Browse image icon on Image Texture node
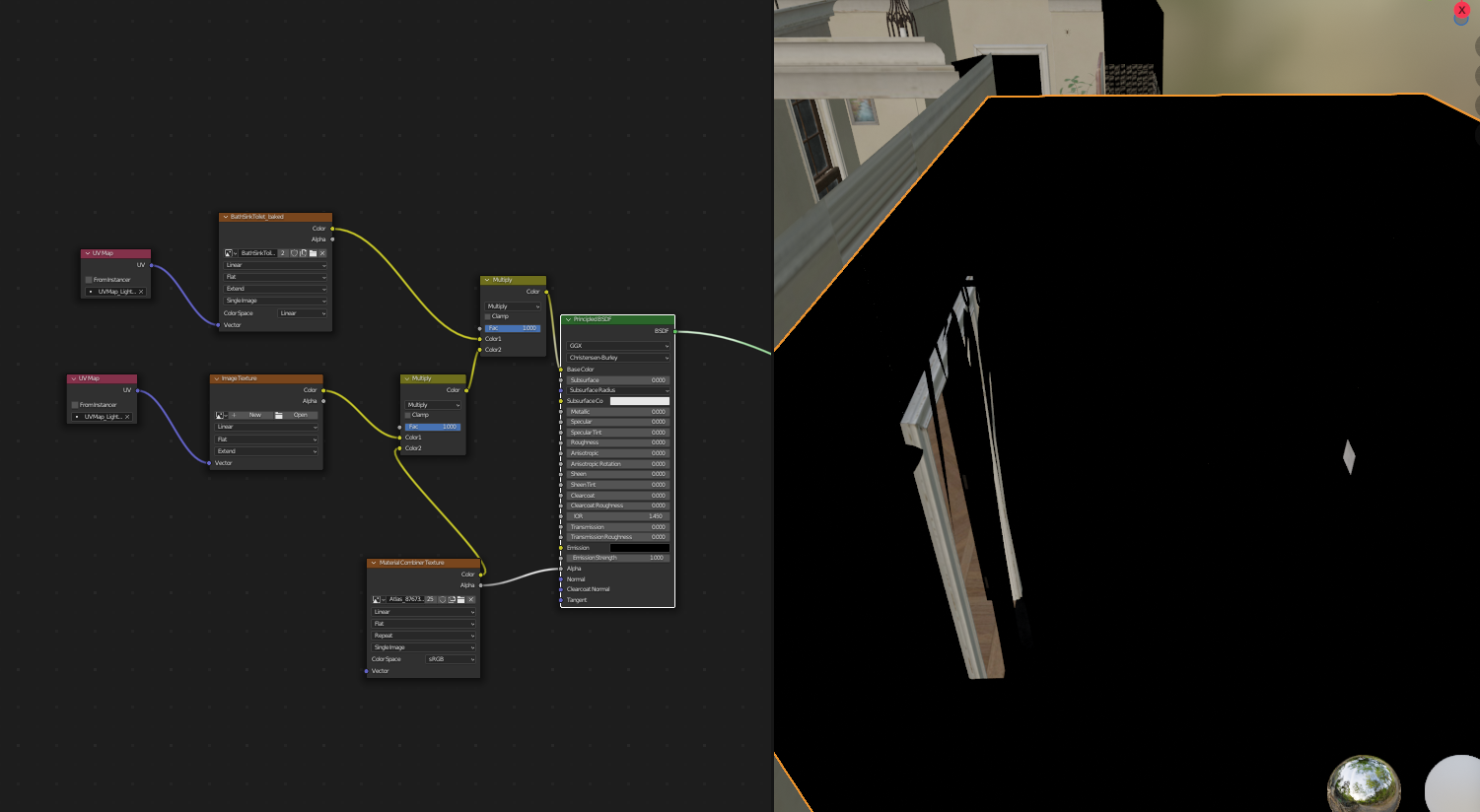This screenshot has width=1480, height=812. (x=222, y=415)
